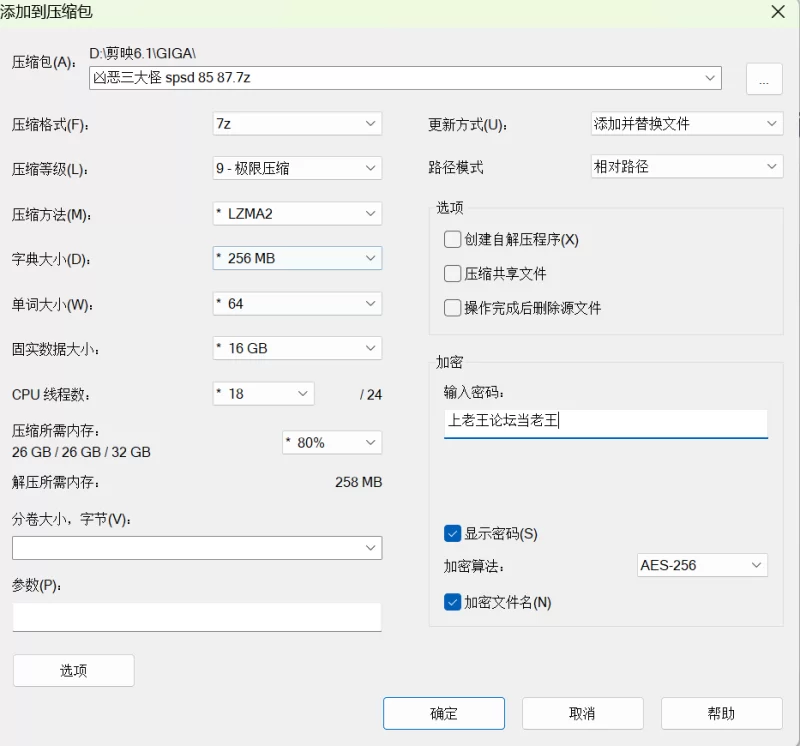Click the 确定 (OK) button
This screenshot has height=746, width=800.
pyautogui.click(x=443, y=714)
